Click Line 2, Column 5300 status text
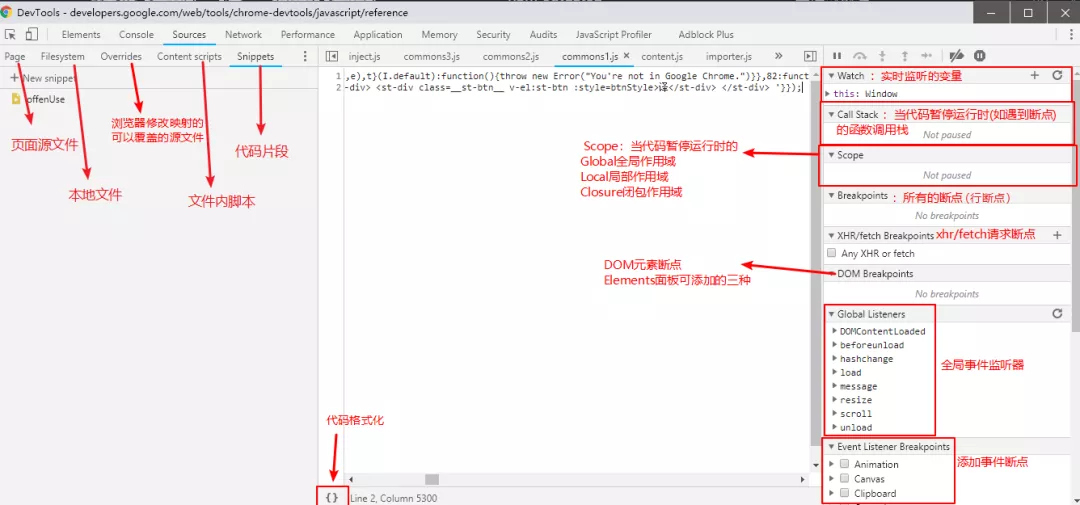This screenshot has height=505, width=1080. [x=393, y=497]
